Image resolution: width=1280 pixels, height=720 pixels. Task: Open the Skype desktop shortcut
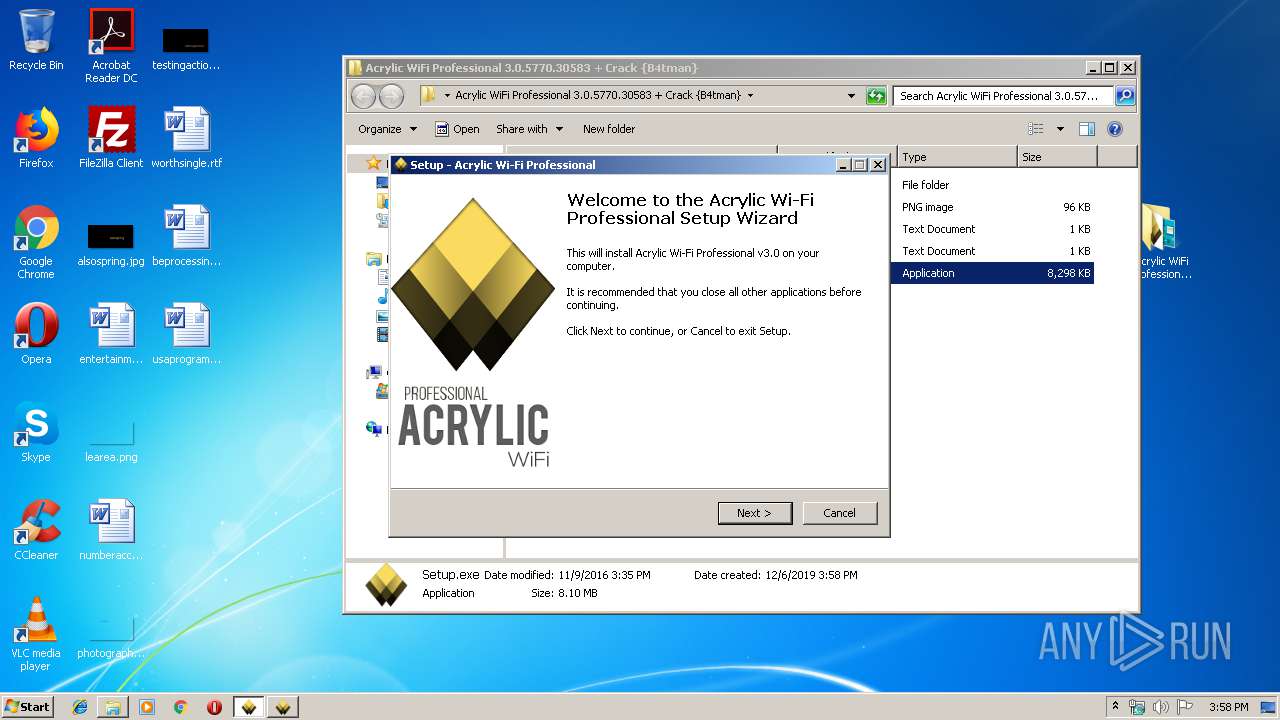(x=36, y=432)
